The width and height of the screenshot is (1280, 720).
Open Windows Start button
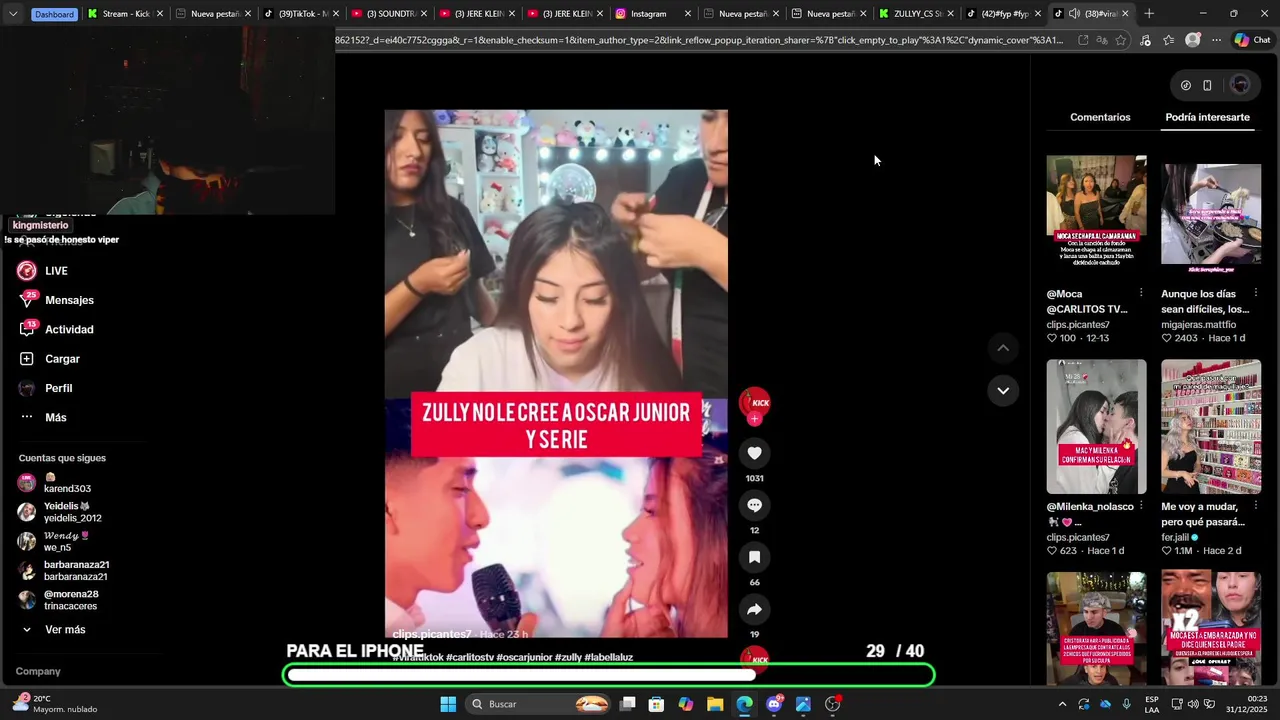coord(448,704)
